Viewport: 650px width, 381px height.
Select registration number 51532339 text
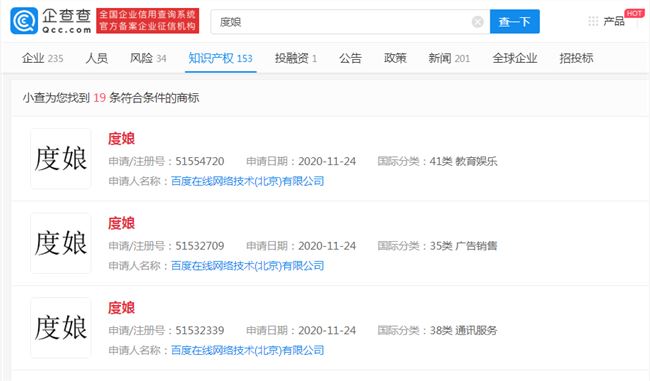pyautogui.click(x=200, y=330)
